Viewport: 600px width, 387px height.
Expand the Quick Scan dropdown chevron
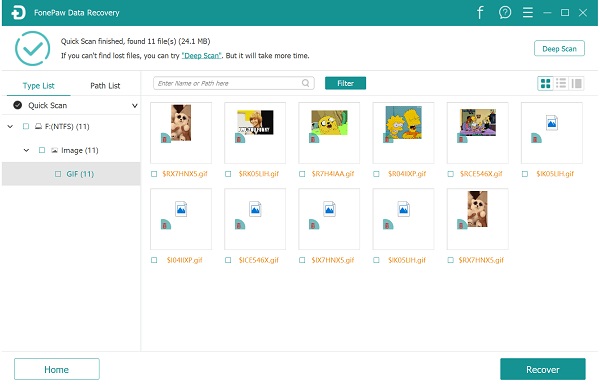coord(134,106)
